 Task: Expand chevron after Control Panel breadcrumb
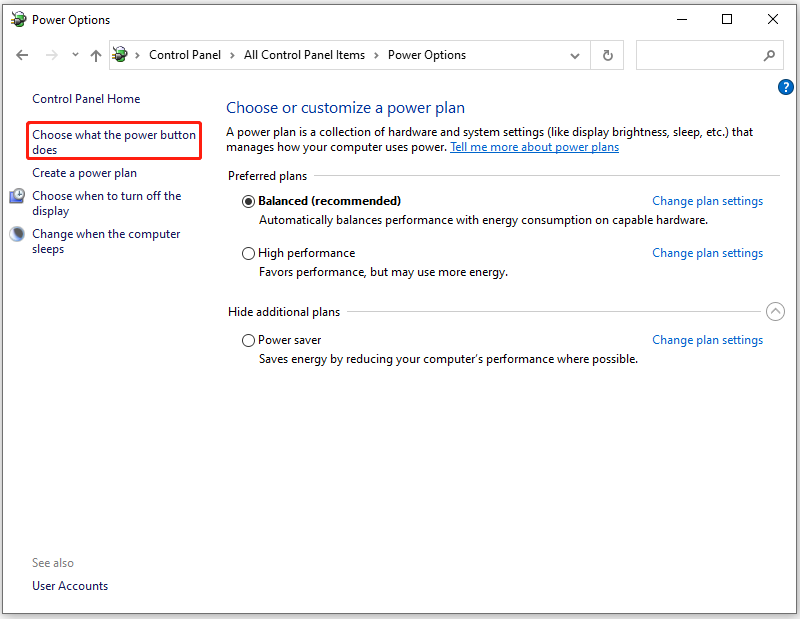(232, 55)
